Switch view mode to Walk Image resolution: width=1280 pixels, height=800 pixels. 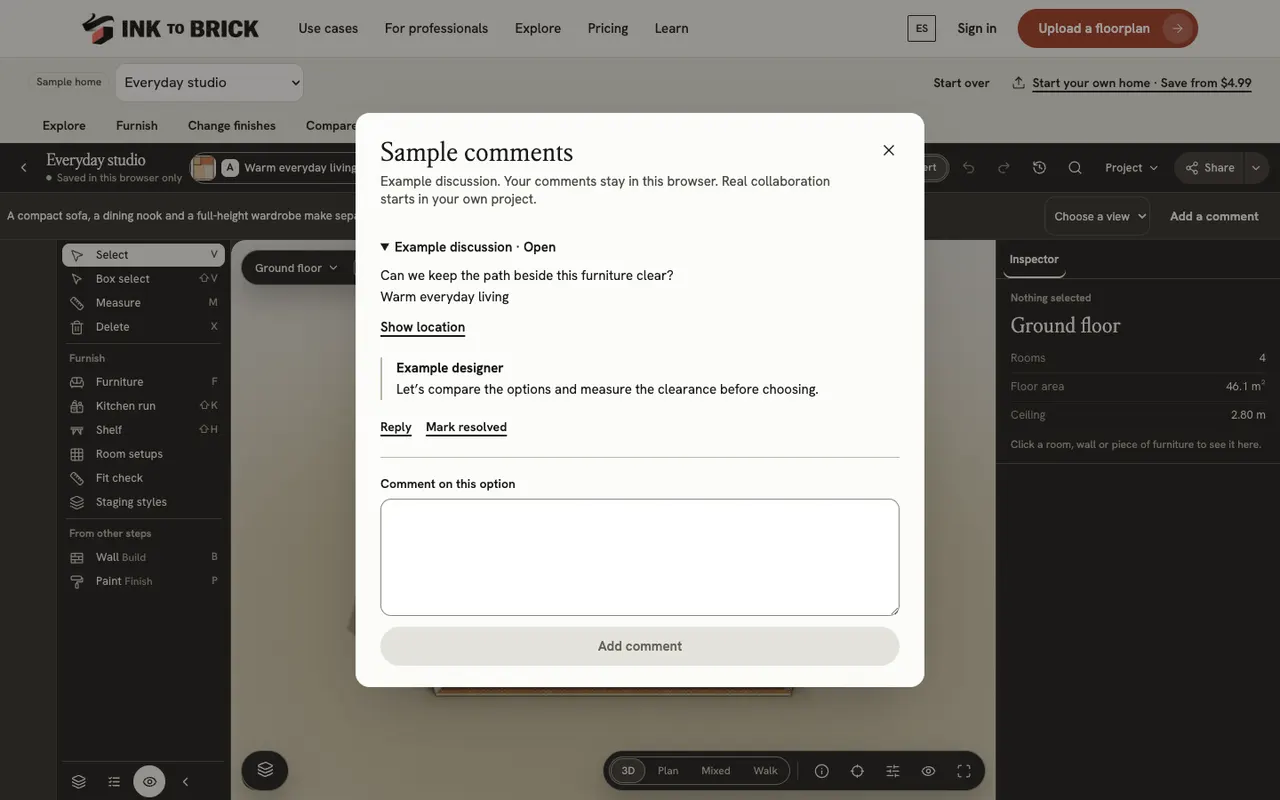[x=765, y=771]
